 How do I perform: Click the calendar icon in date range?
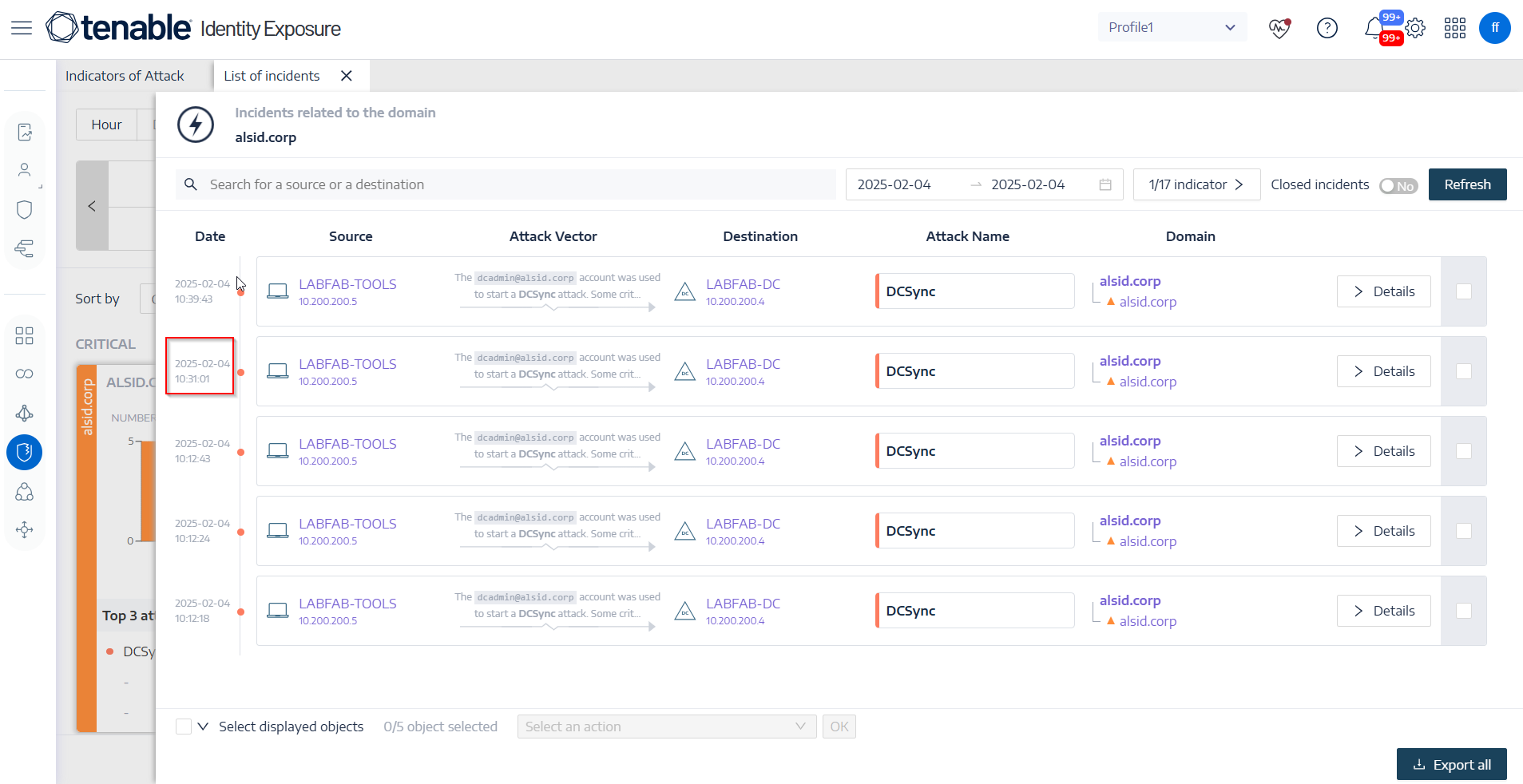1105,184
